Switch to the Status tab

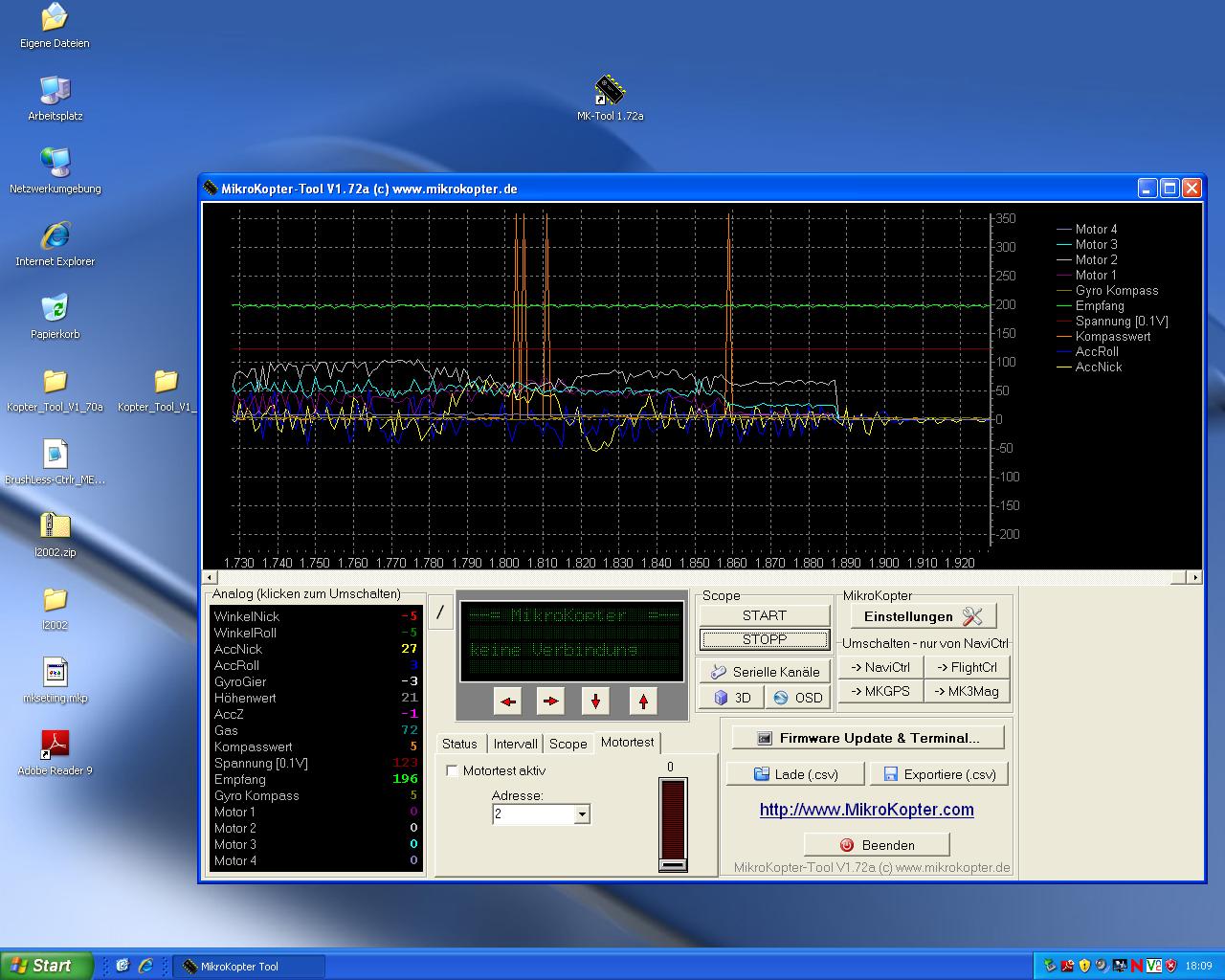pos(459,744)
